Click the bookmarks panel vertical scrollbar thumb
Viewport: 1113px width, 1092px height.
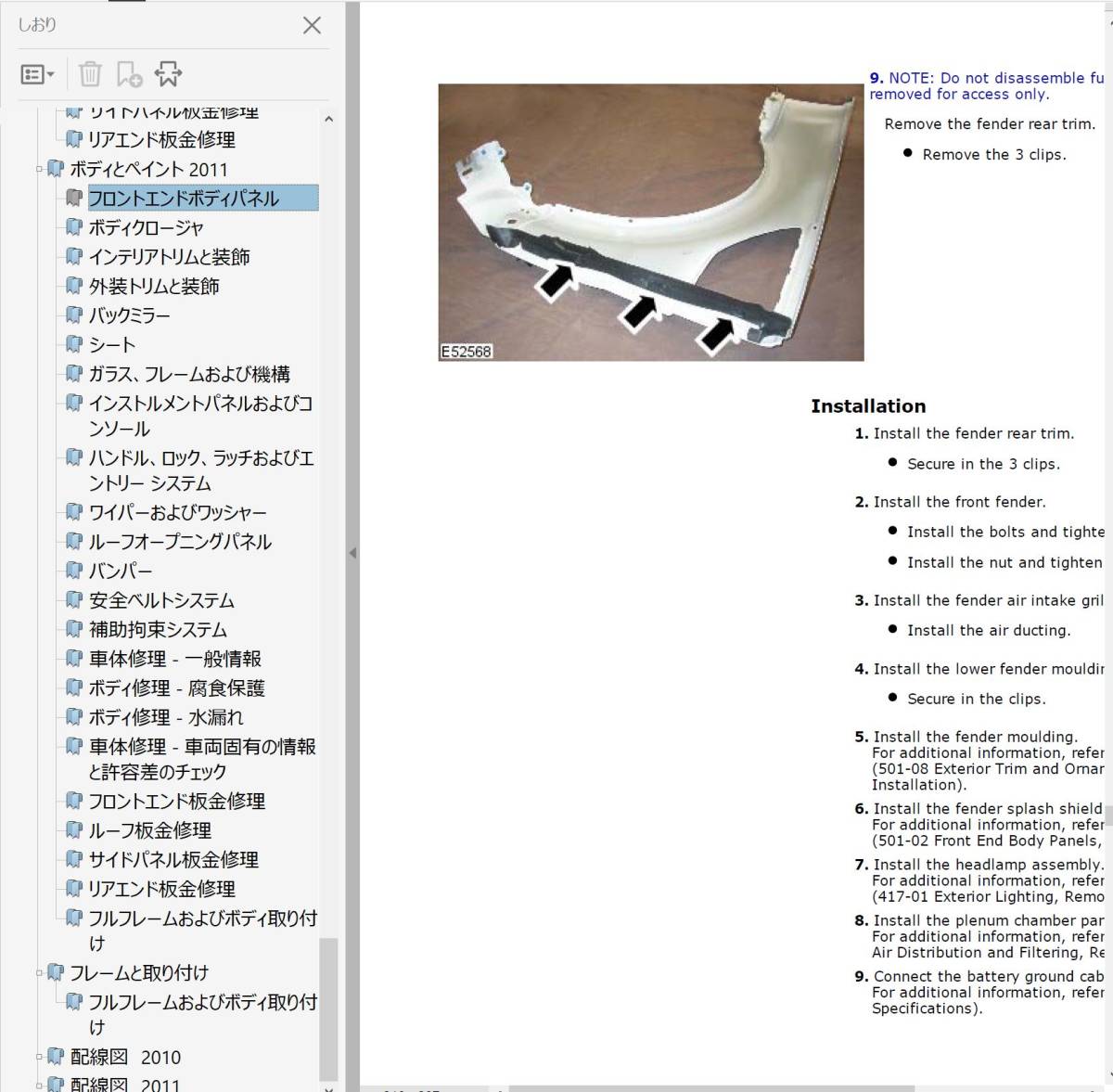pos(328,1009)
